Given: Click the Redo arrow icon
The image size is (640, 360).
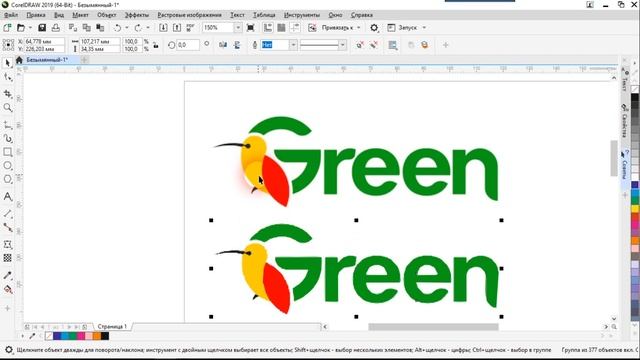Looking at the screenshot, I should (x=138, y=27).
